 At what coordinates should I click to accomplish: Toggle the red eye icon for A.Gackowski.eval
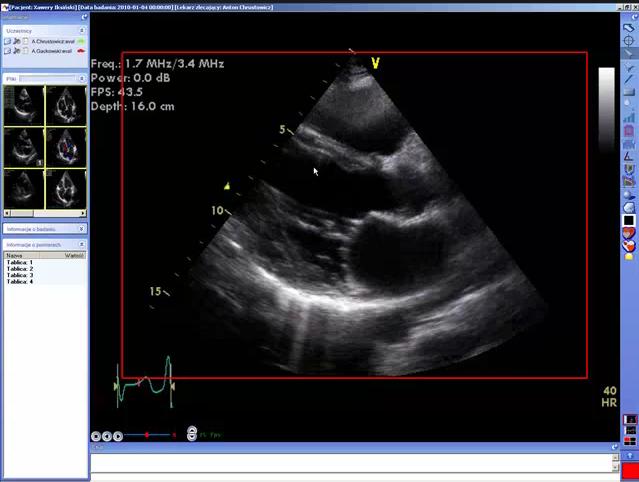coord(80,49)
